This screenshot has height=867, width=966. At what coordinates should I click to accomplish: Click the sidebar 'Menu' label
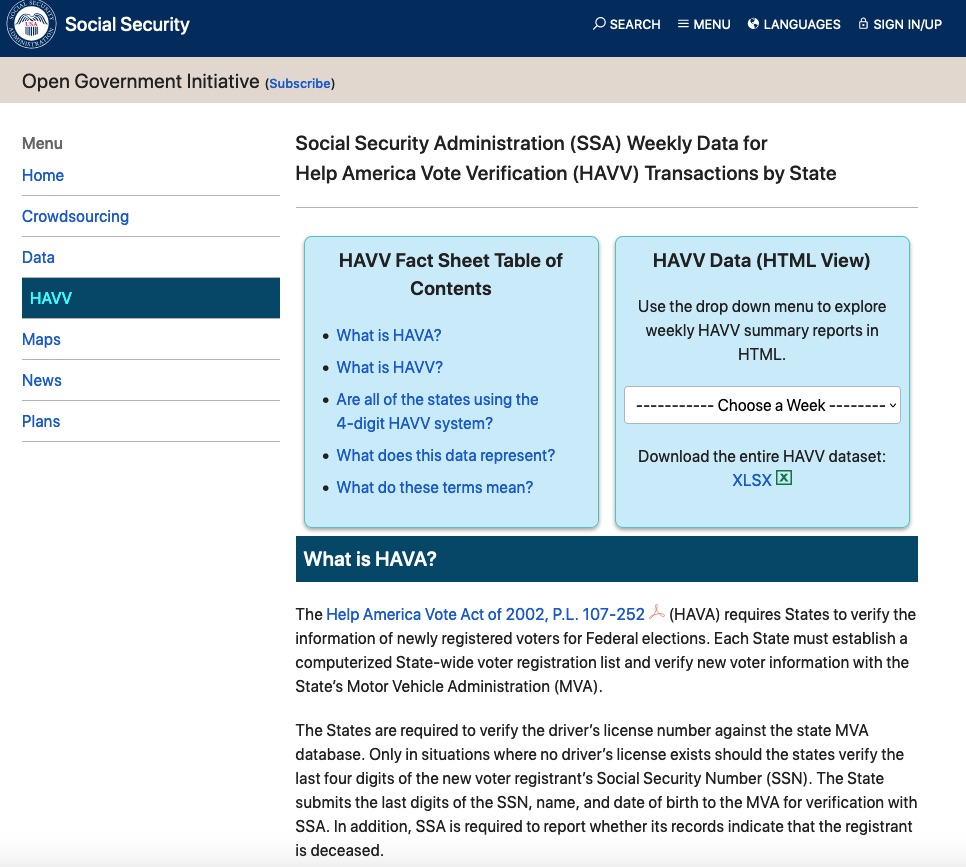tap(42, 144)
